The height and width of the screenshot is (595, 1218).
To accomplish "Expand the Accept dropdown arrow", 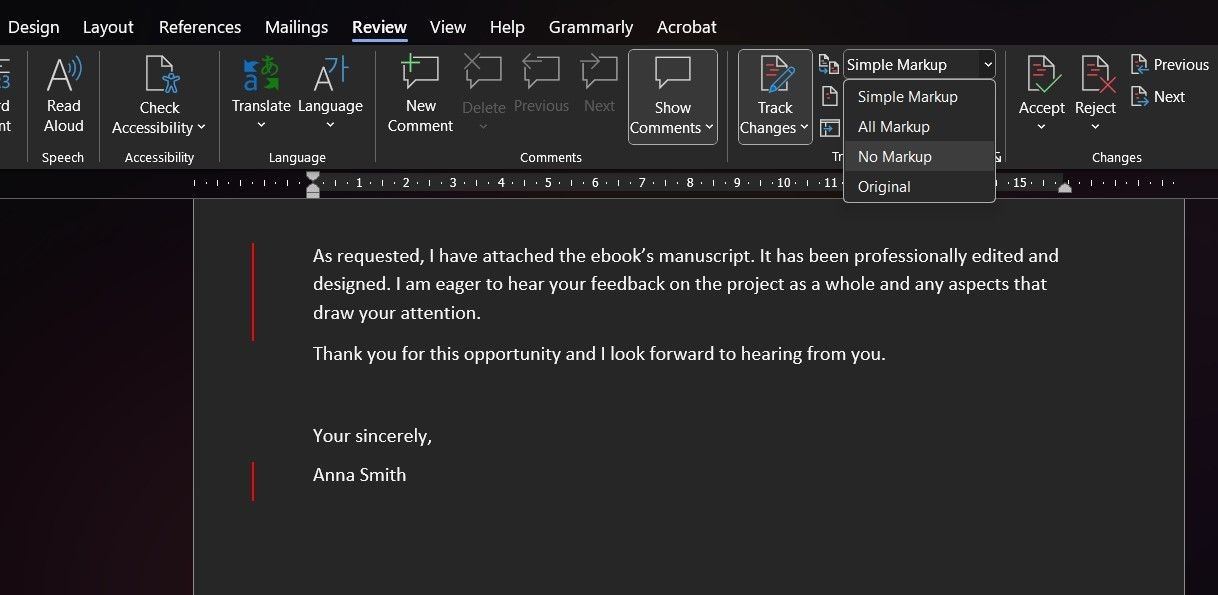I will tap(1042, 127).
